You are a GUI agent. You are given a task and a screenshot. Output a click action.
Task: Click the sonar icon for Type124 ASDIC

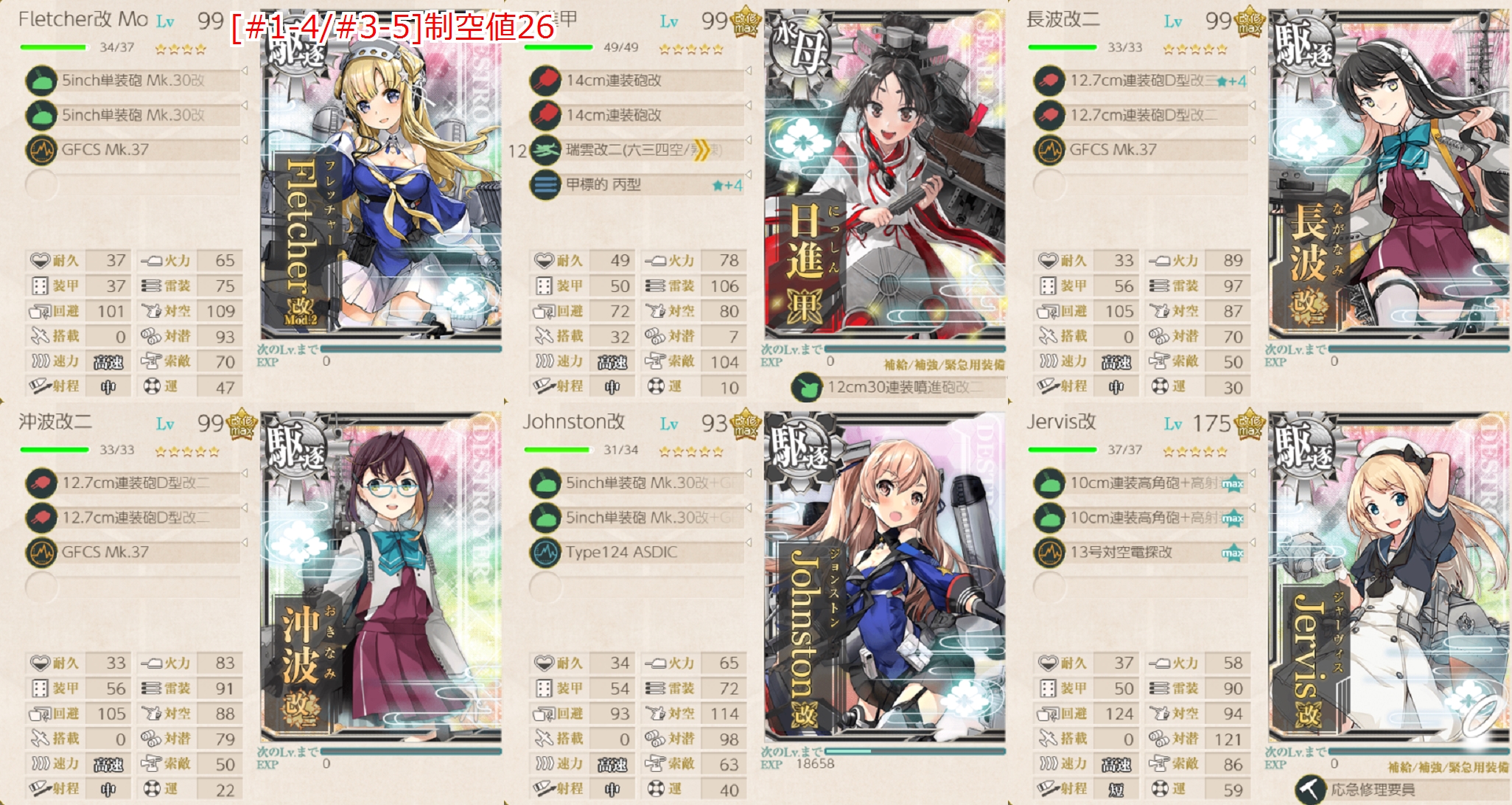point(545,552)
